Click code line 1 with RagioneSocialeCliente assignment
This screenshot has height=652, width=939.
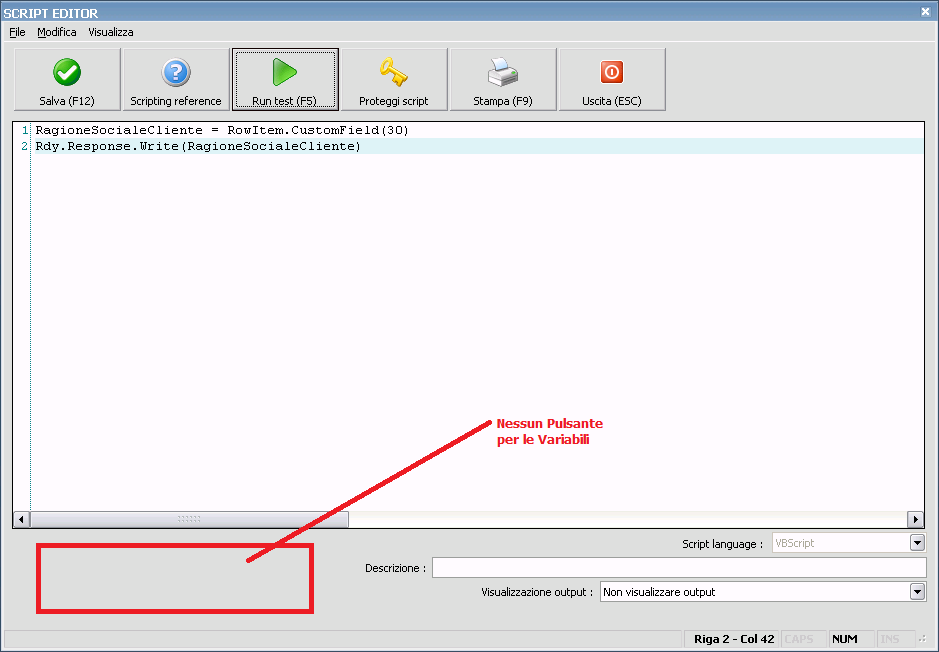[222, 130]
